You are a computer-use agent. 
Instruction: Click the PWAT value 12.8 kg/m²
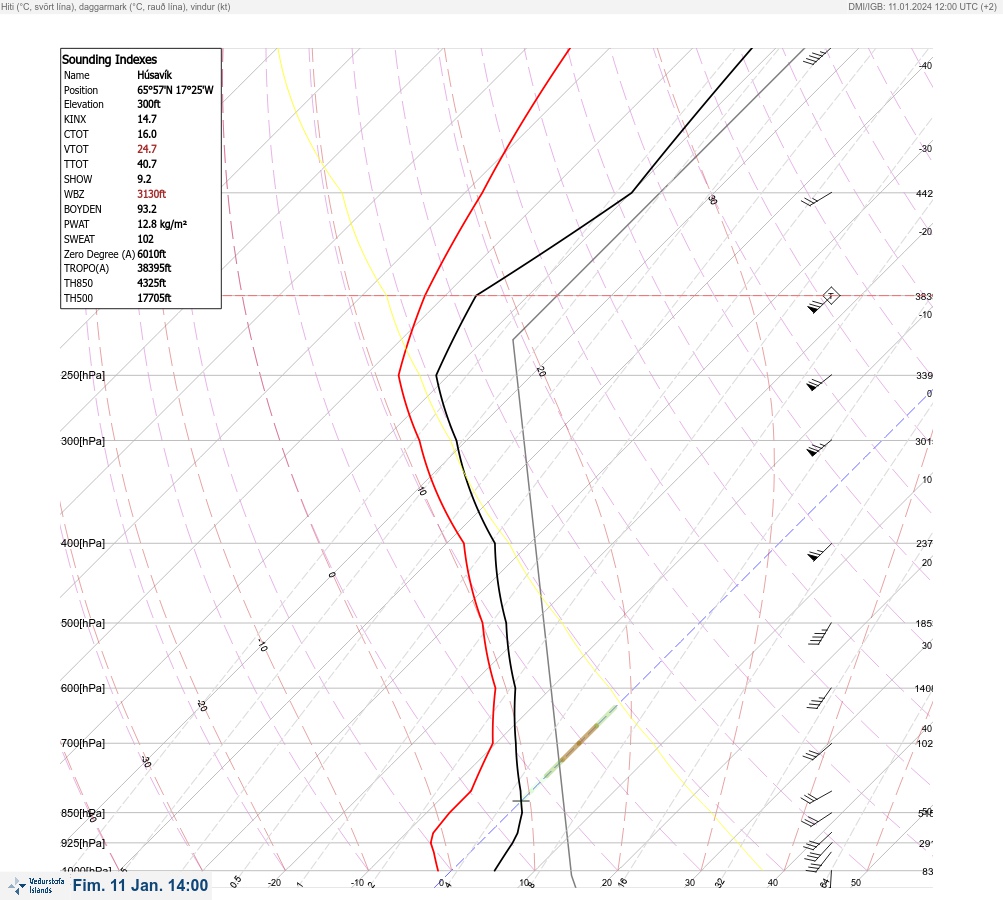[162, 224]
